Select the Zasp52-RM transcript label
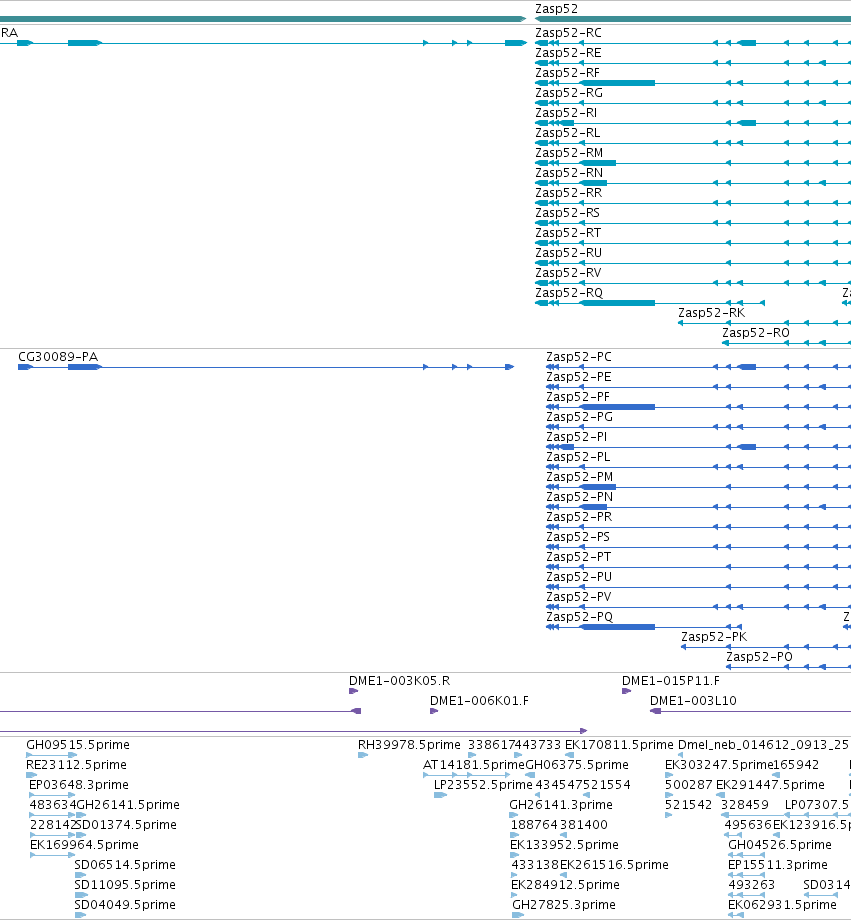Screen dimensions: 851x920 (x=569, y=153)
